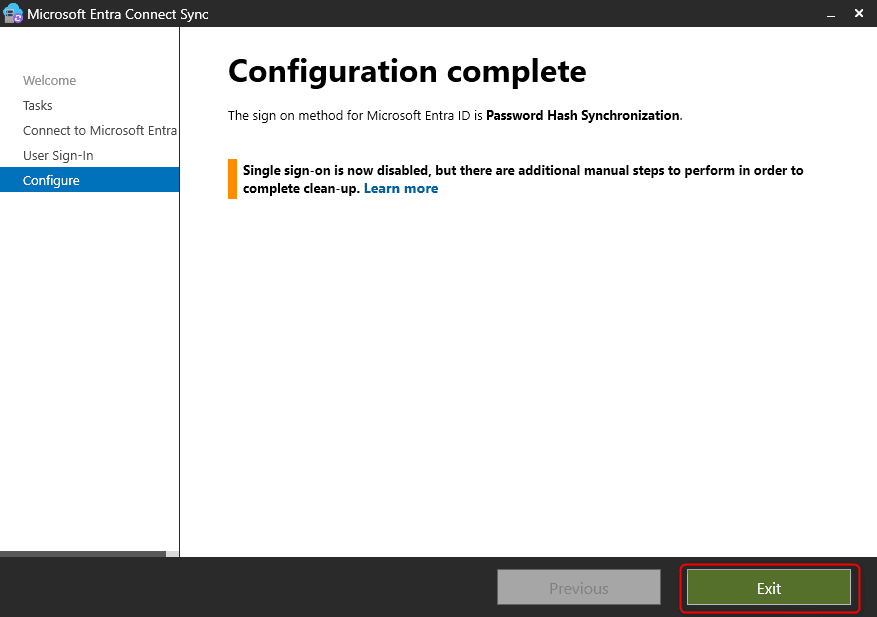Click the Configuration complete heading
Screen dimensions: 877x617
pos(406,71)
